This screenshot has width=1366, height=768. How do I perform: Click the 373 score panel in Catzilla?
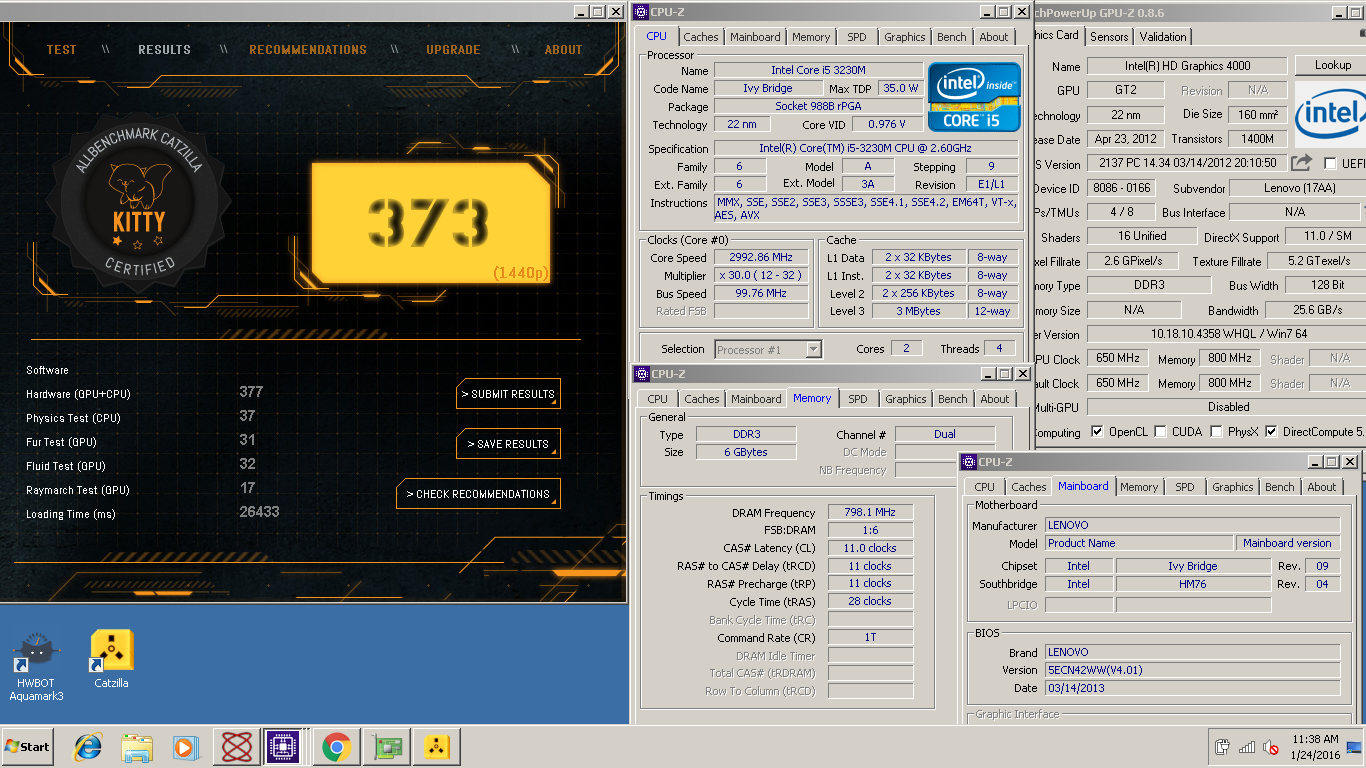[x=430, y=223]
